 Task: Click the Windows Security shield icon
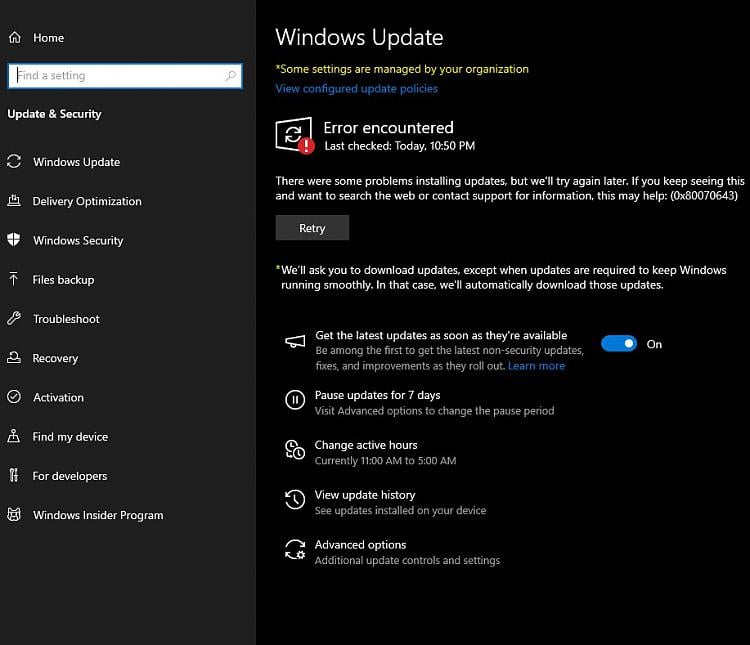pyautogui.click(x=14, y=240)
